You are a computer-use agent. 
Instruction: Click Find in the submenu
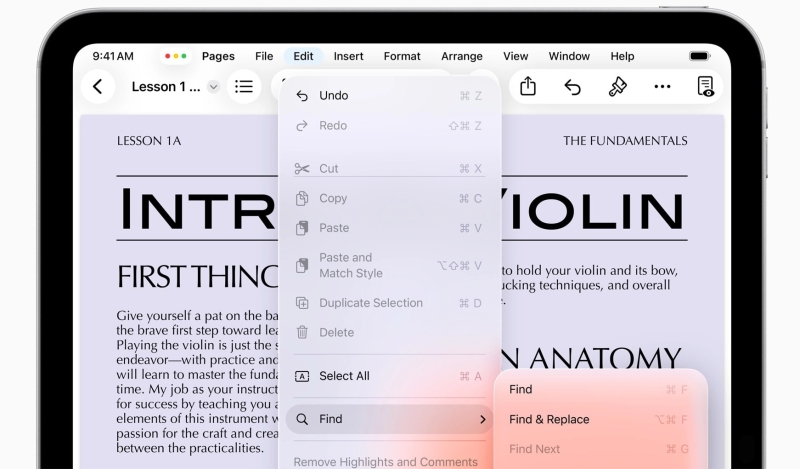click(x=521, y=389)
